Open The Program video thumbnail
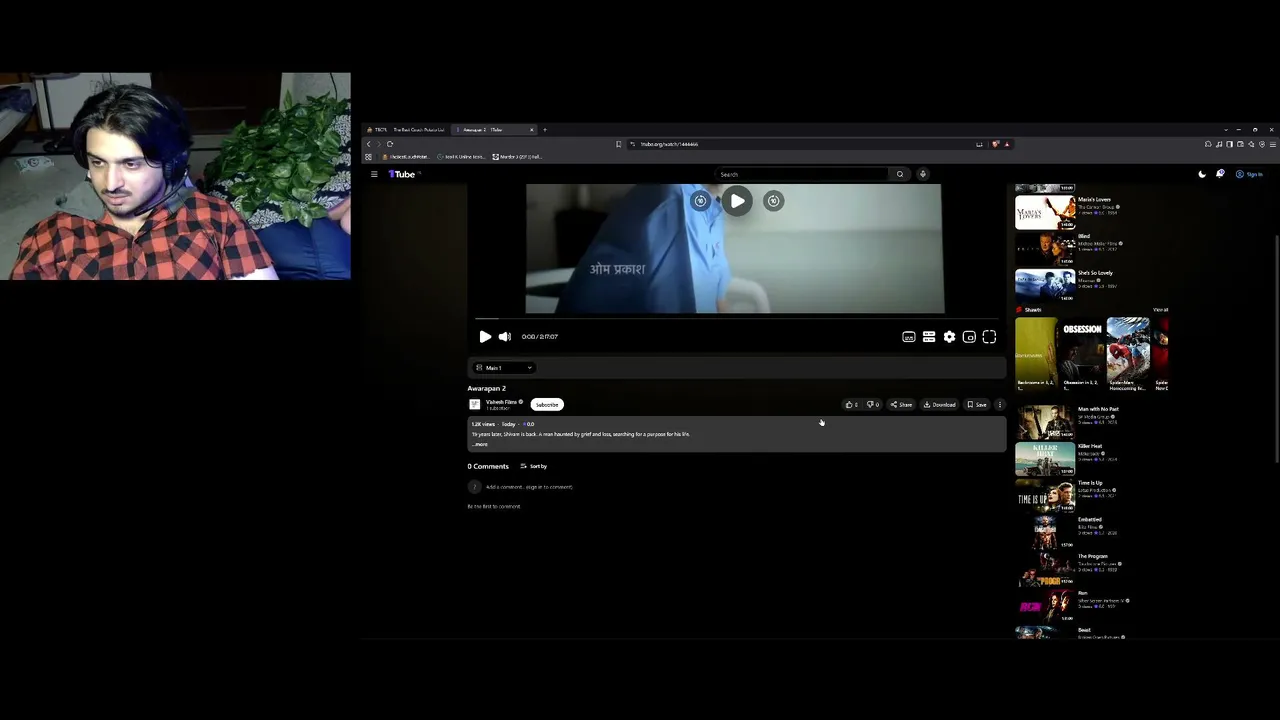 1045,569
